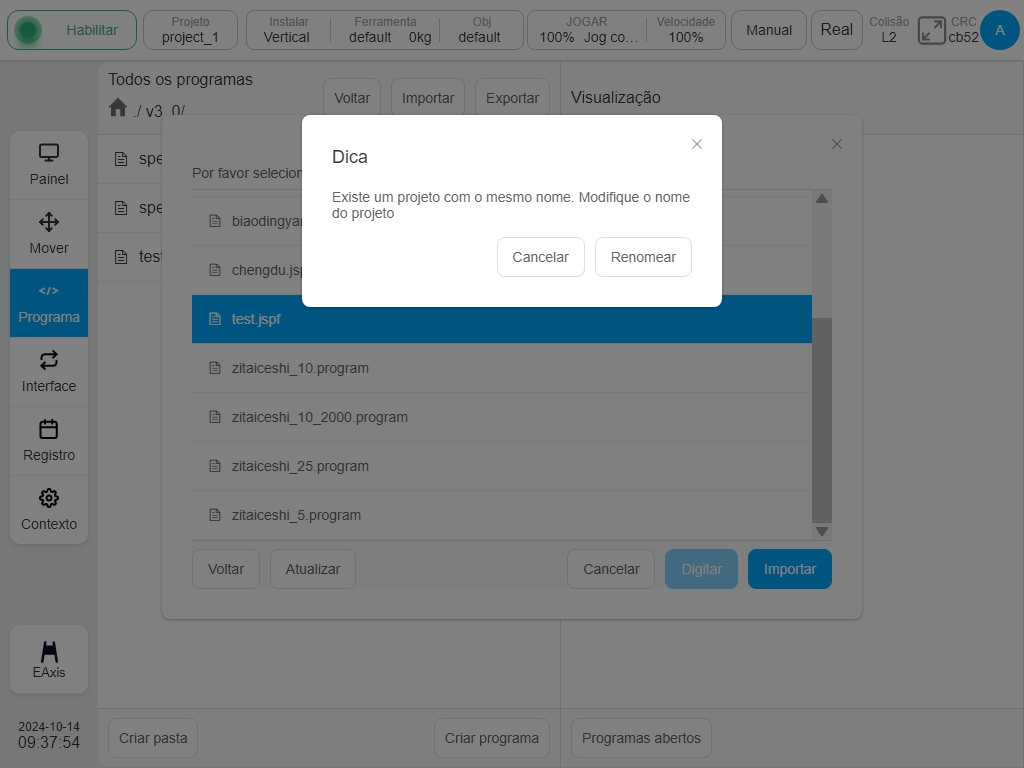Select zitaiceshi_10.program in the file list
The height and width of the screenshot is (768, 1024).
click(502, 368)
